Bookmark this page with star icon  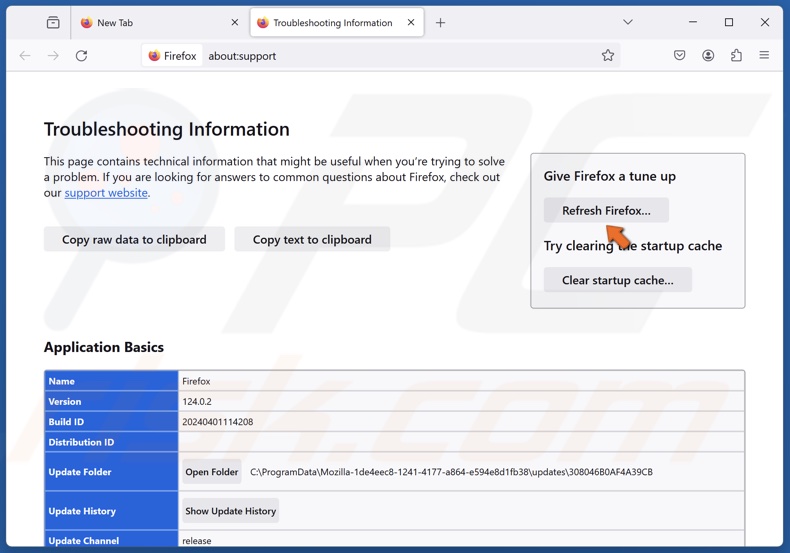tap(608, 56)
